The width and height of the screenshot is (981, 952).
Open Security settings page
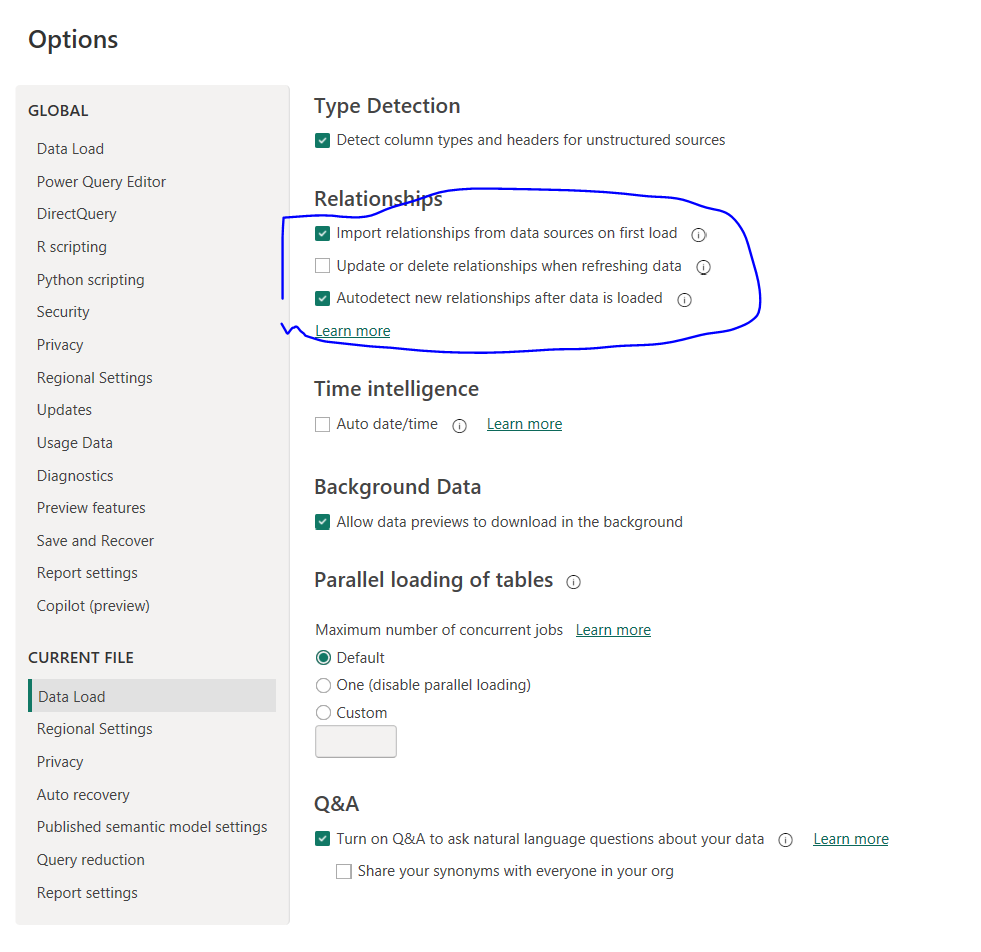point(63,312)
